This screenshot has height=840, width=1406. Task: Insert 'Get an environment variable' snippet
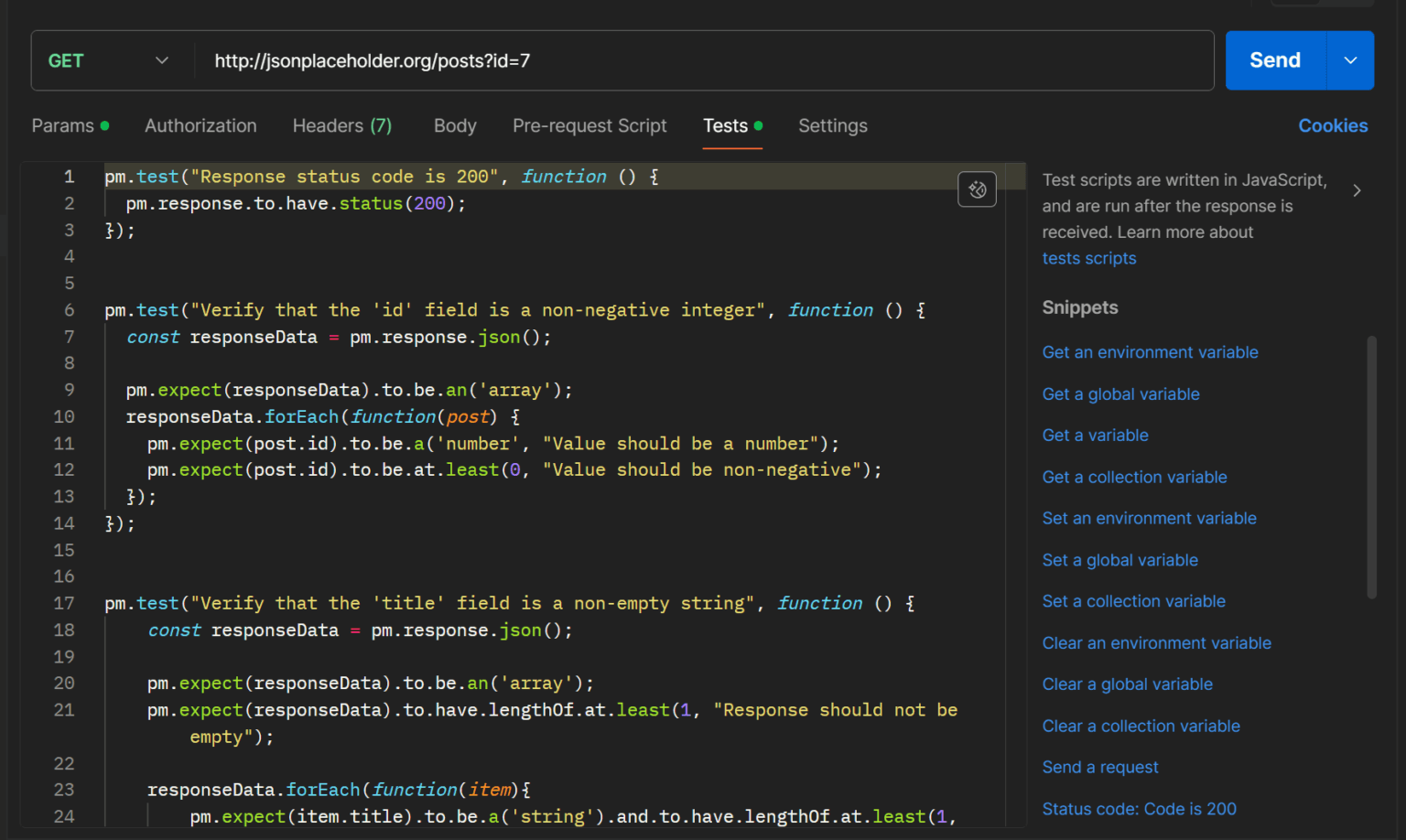pos(1150,352)
